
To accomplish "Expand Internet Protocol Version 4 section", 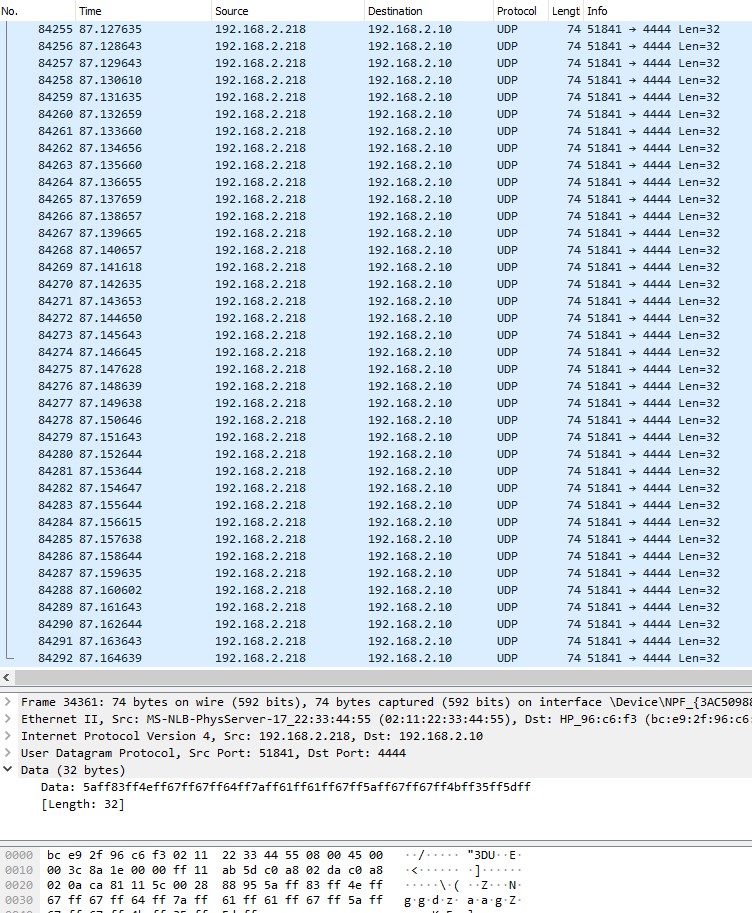I will tap(9, 736).
